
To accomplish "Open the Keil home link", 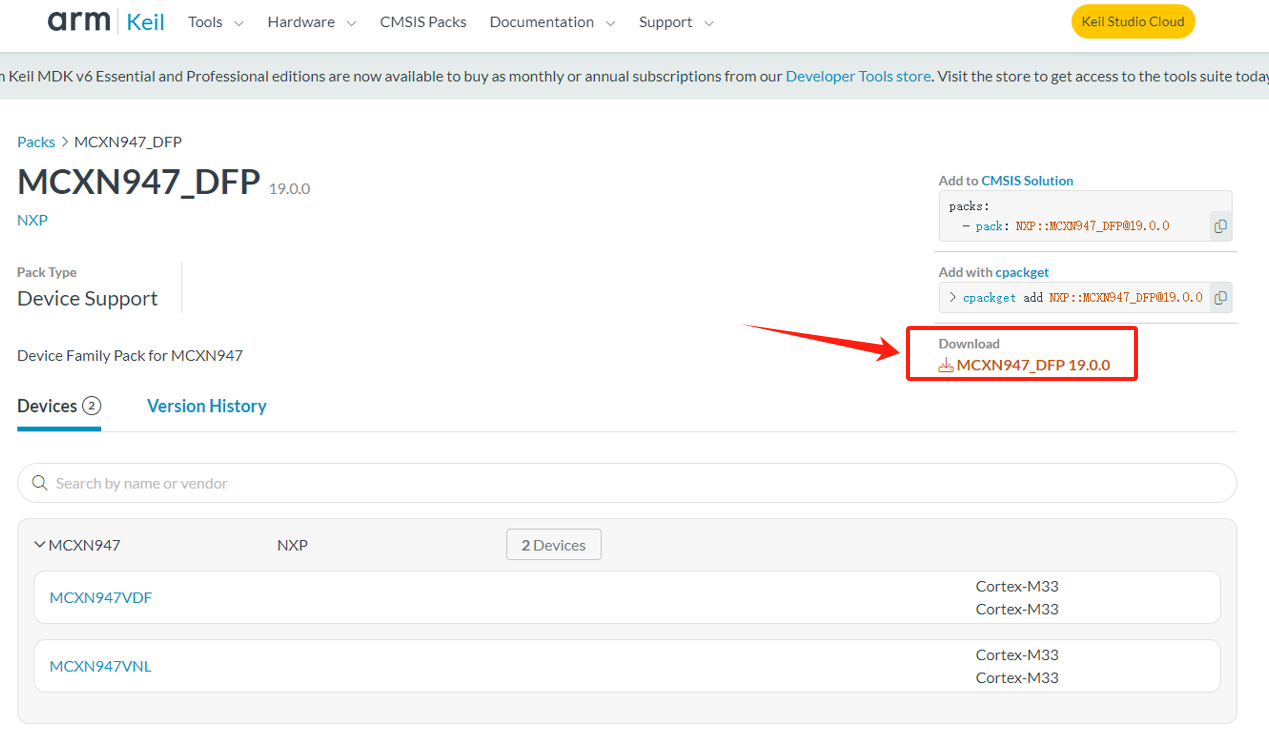I will tap(145, 22).
